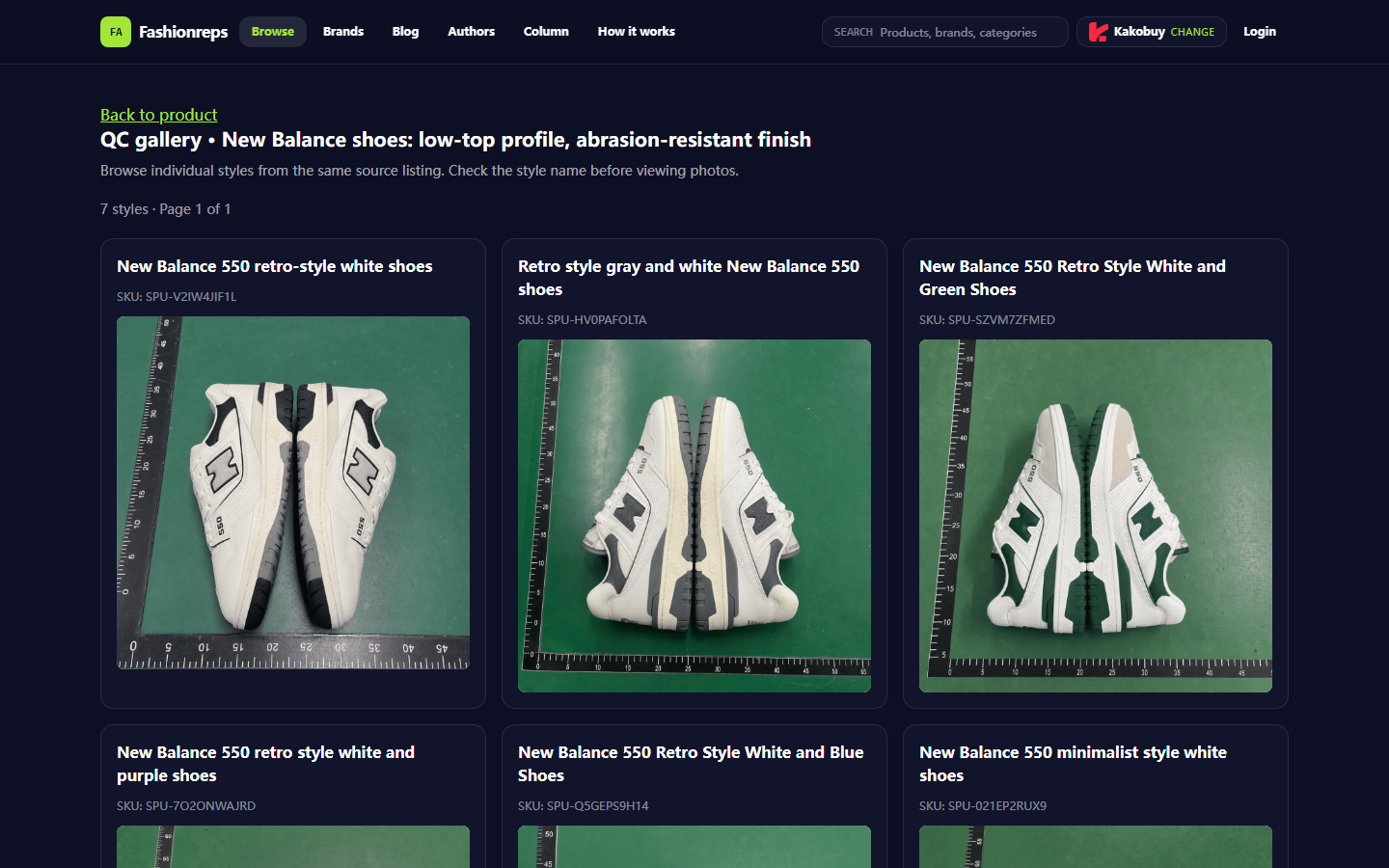1389x868 pixels.
Task: Click title retro style white and purple shoes
Action: 265,764
